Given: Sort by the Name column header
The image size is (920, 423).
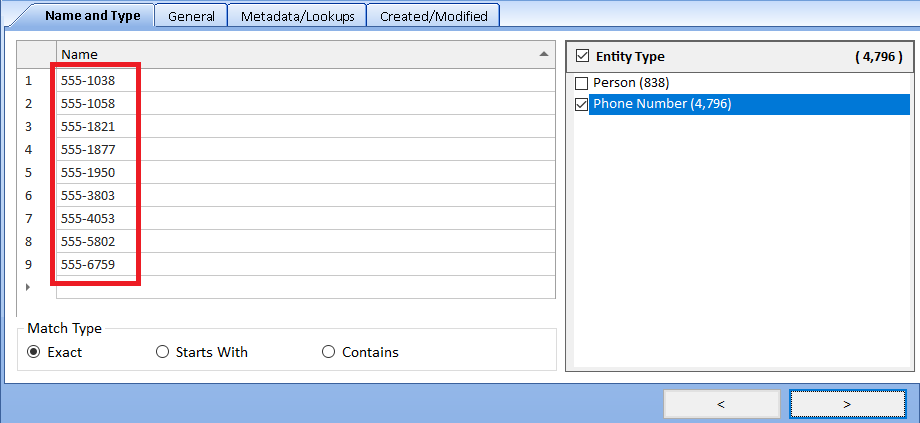Looking at the screenshot, I should coord(306,55).
